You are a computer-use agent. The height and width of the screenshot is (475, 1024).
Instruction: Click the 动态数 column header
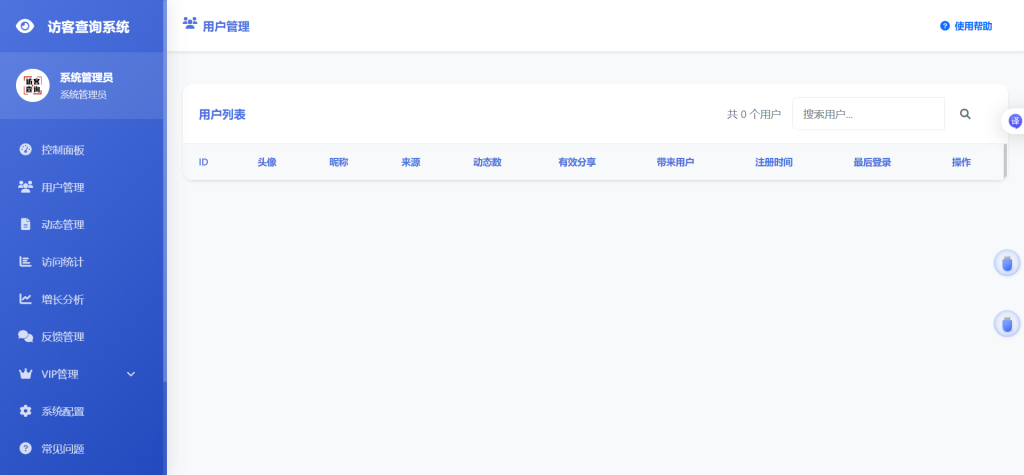[x=487, y=162]
